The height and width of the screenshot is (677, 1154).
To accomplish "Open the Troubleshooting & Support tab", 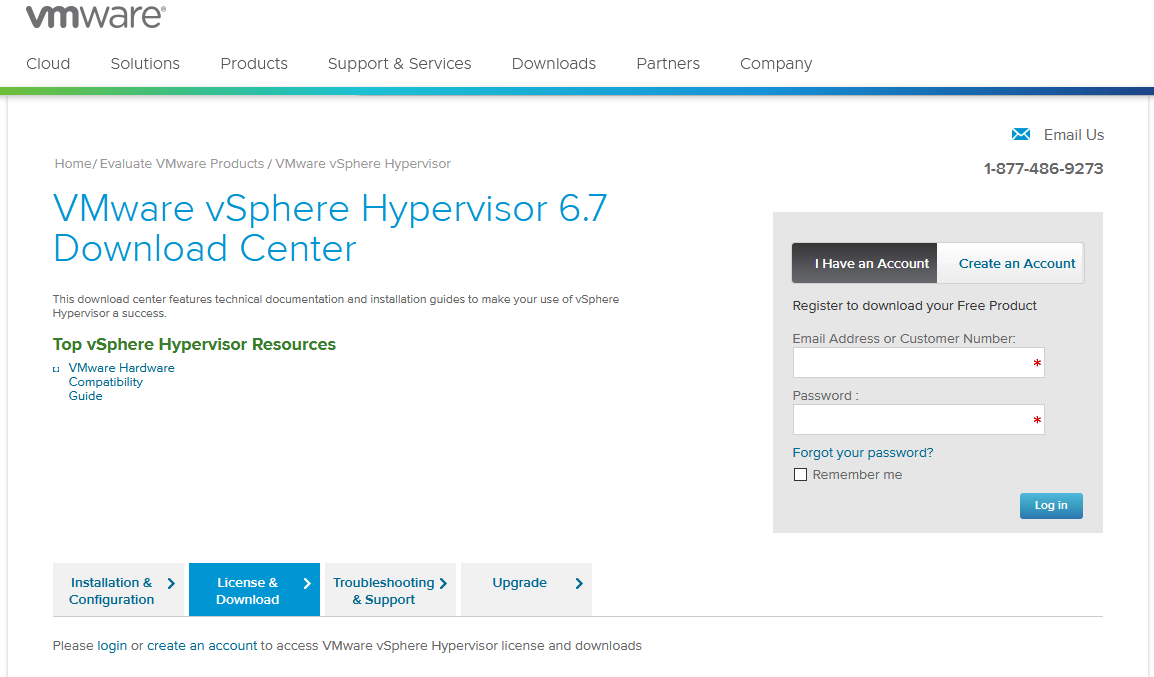I will 391,589.
